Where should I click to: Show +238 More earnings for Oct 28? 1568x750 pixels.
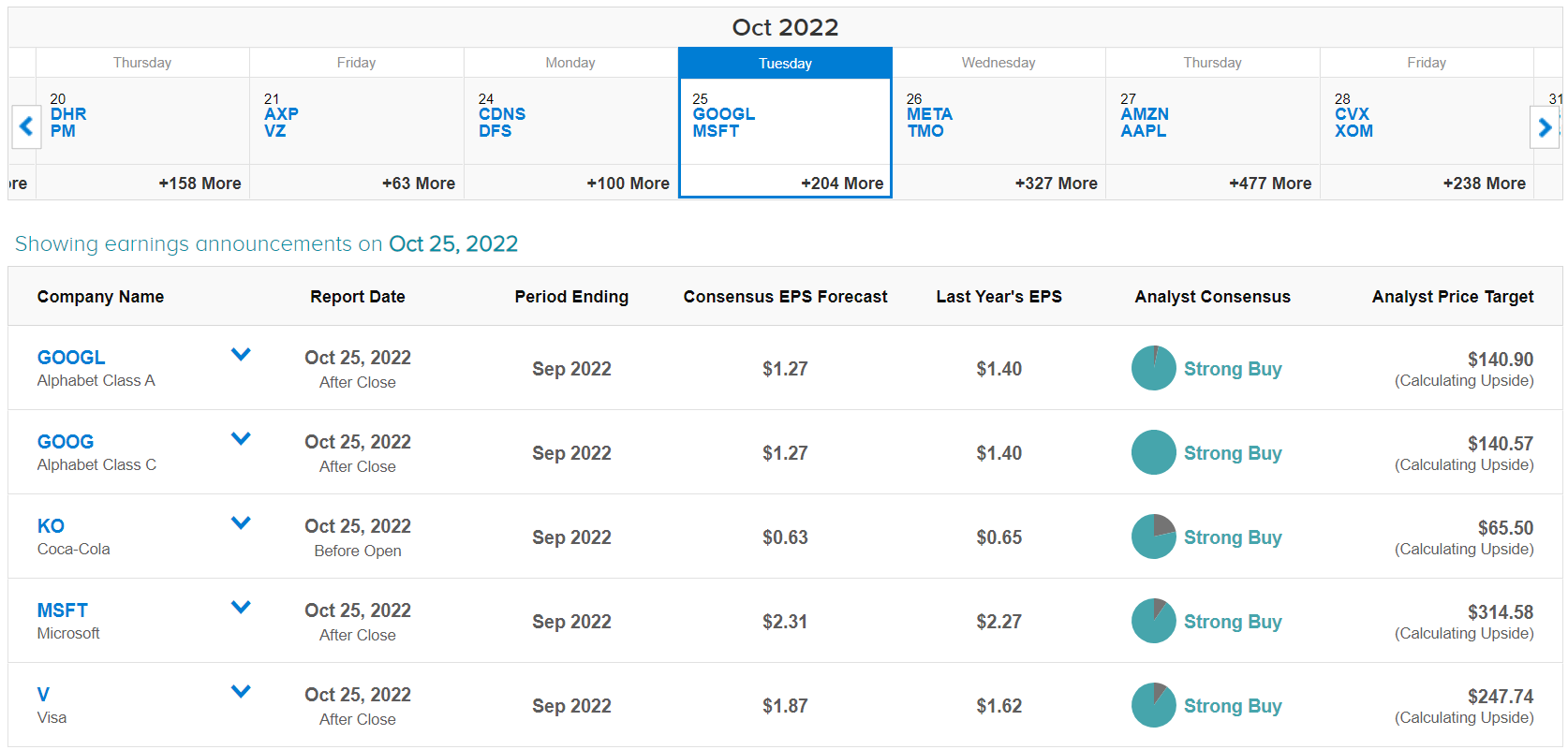(x=1484, y=184)
